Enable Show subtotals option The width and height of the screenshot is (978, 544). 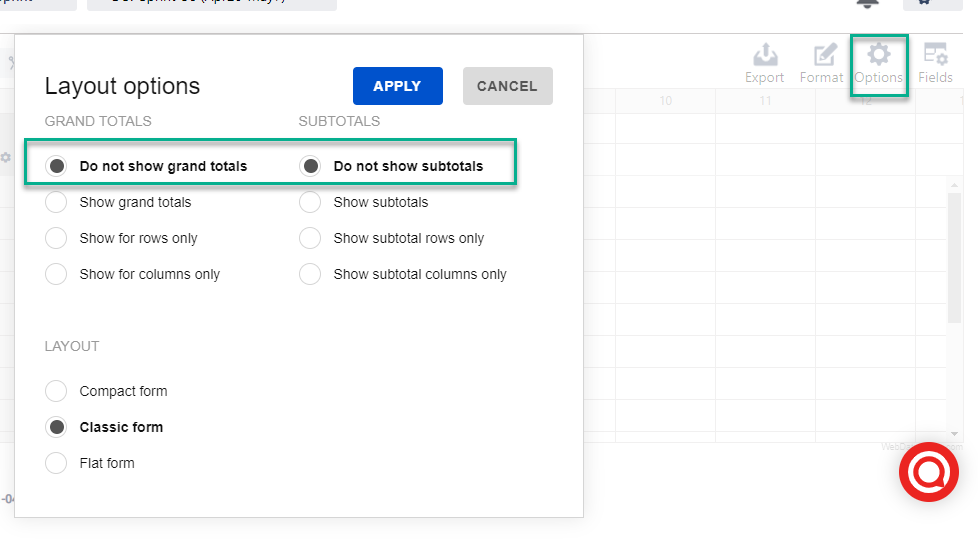311,202
